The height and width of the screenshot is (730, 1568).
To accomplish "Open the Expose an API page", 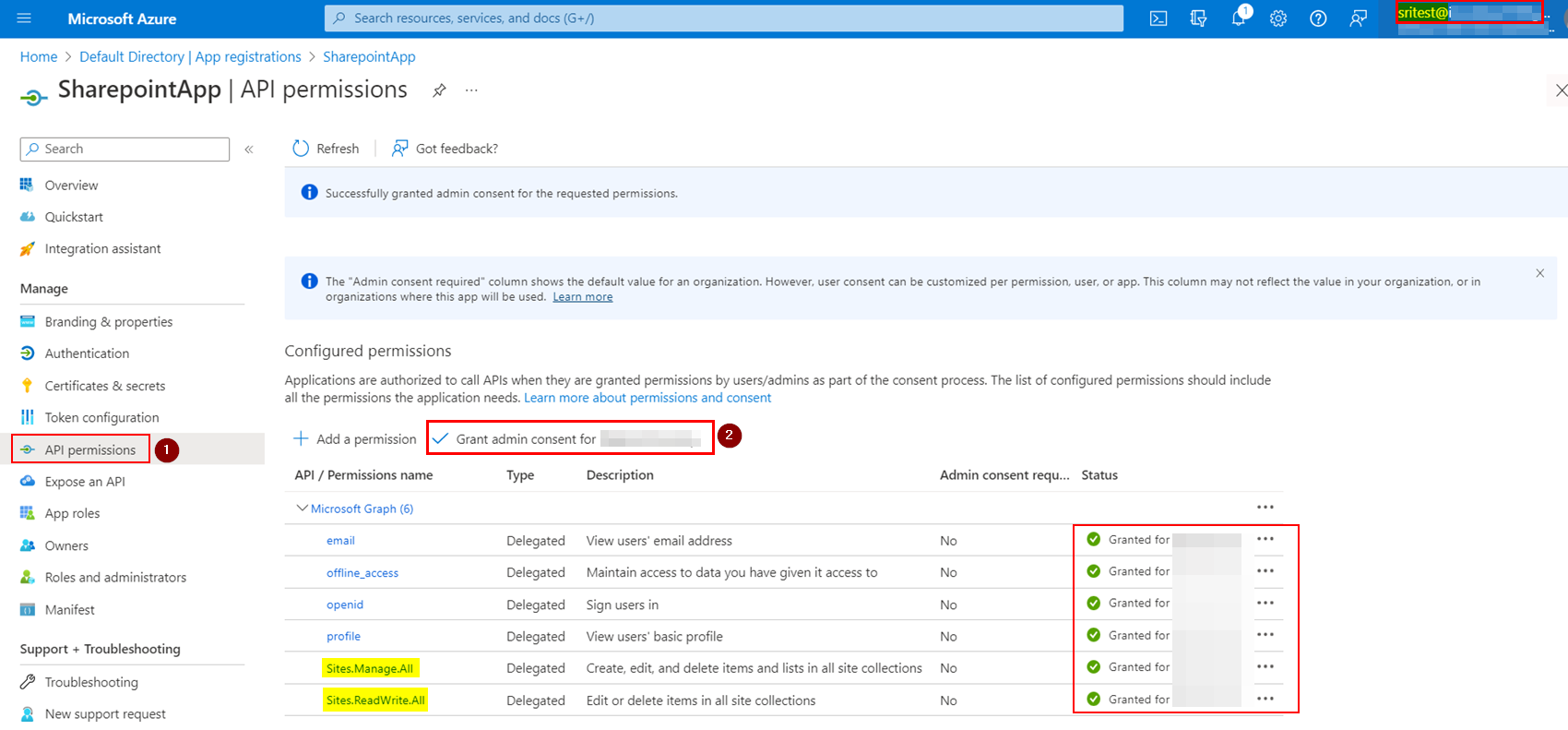I will 84,482.
